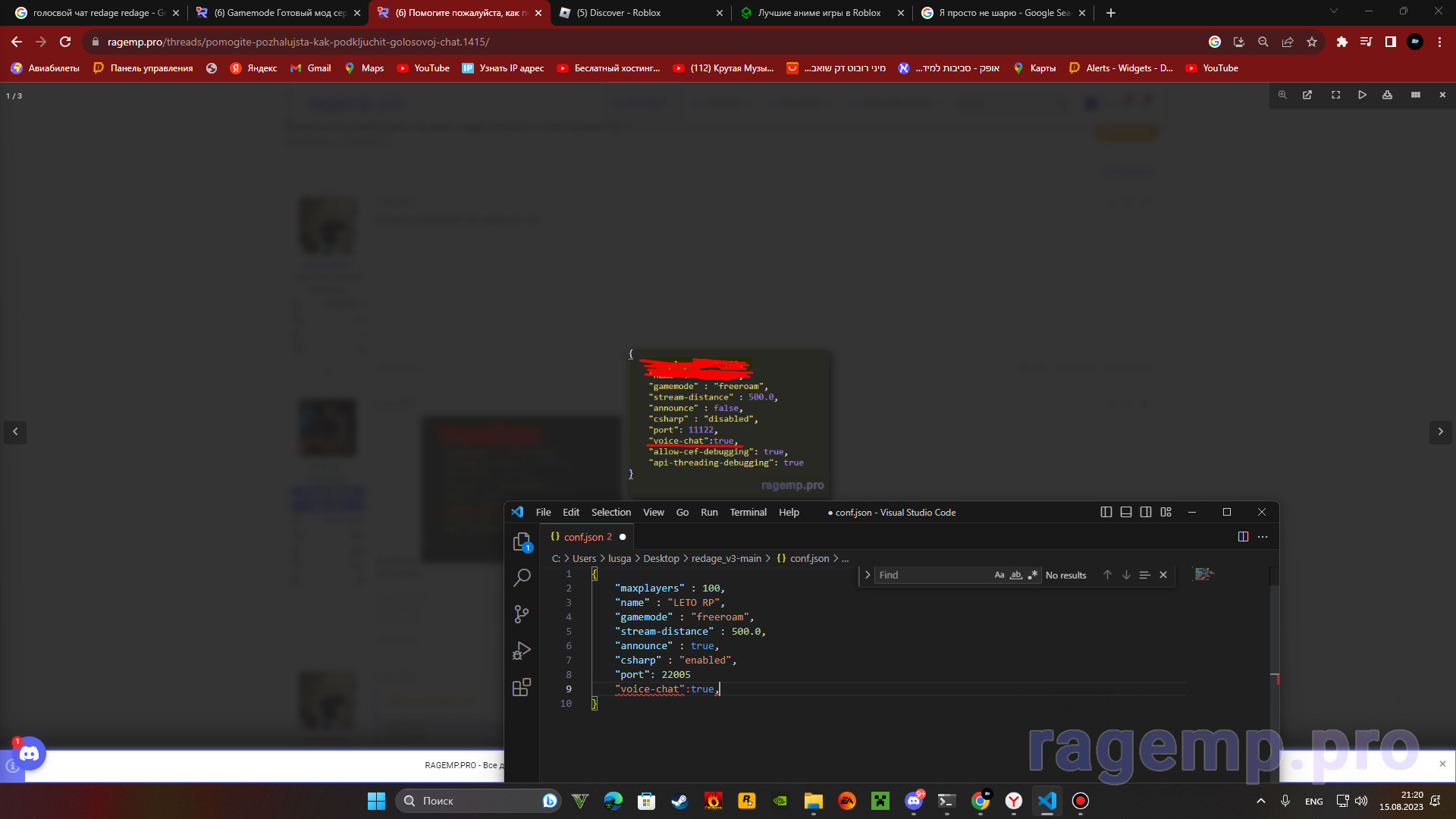Expand the Replace row in the Find widget
Screen dimensions: 1456x819
coord(868,575)
